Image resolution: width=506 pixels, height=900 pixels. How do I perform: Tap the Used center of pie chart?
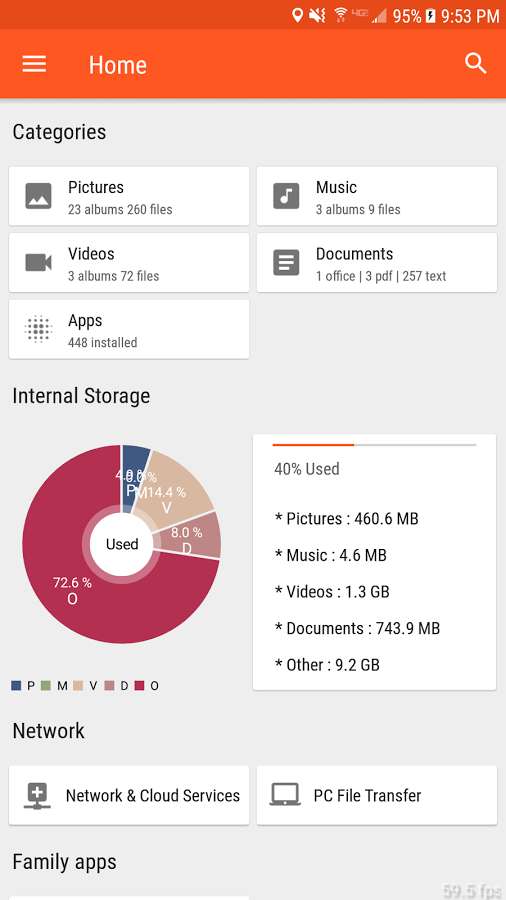click(x=122, y=544)
